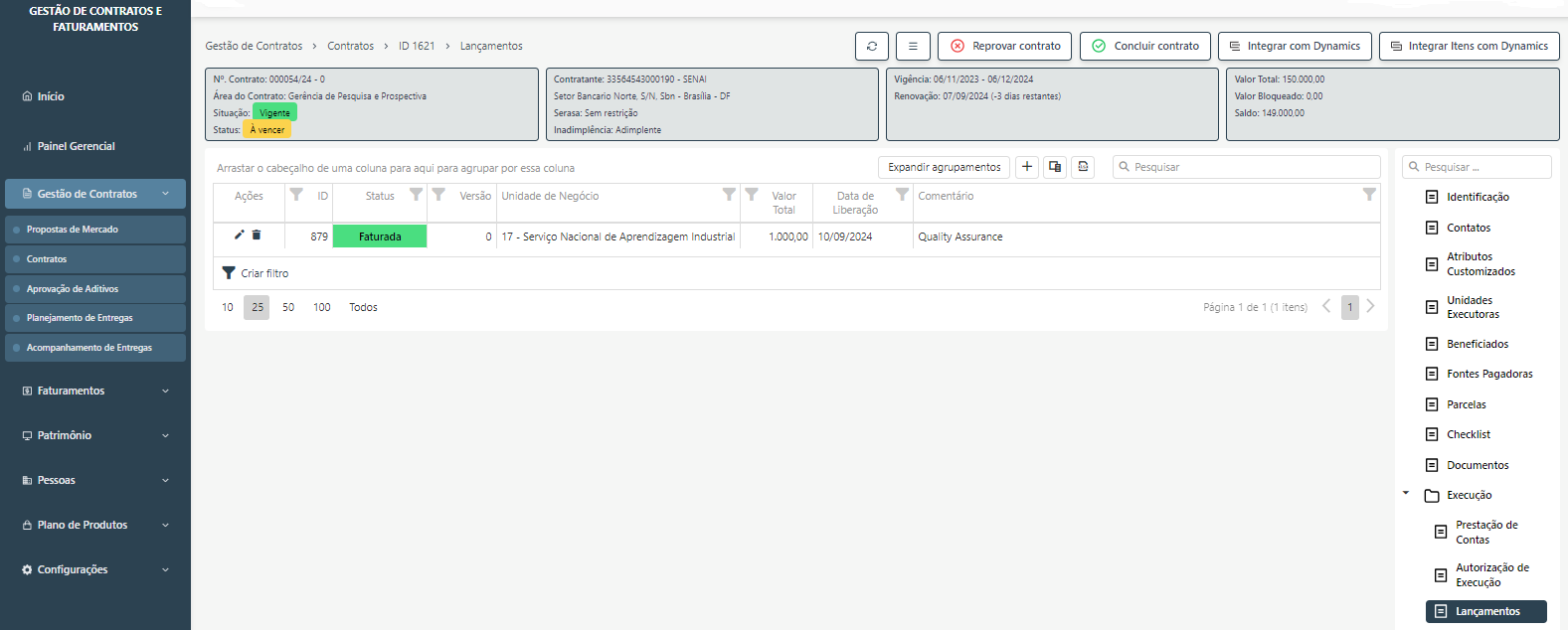
Task: Set page size to 50 items
Action: coord(288,307)
